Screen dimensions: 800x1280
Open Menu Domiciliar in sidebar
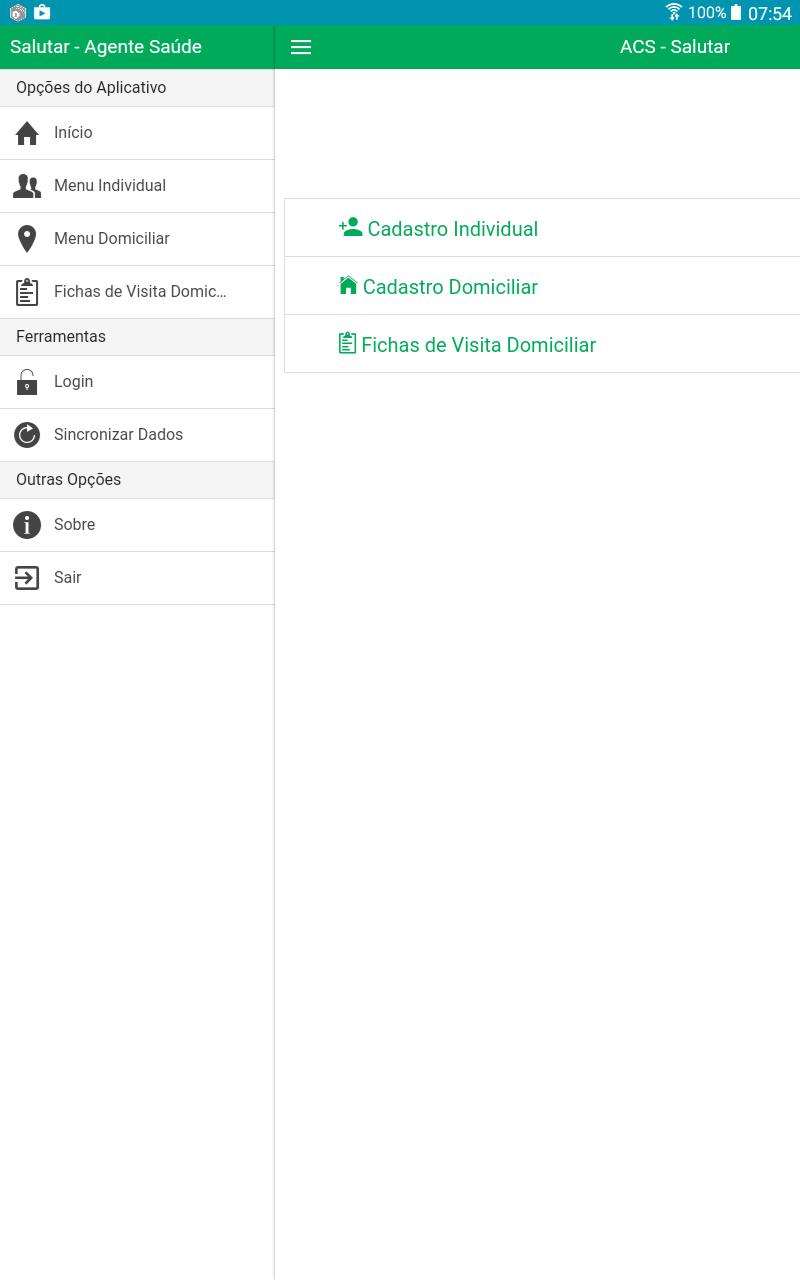(137, 239)
